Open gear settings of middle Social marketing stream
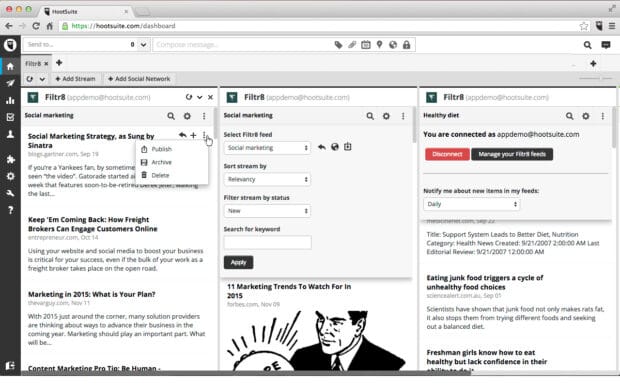The image size is (620, 388). tap(386, 116)
